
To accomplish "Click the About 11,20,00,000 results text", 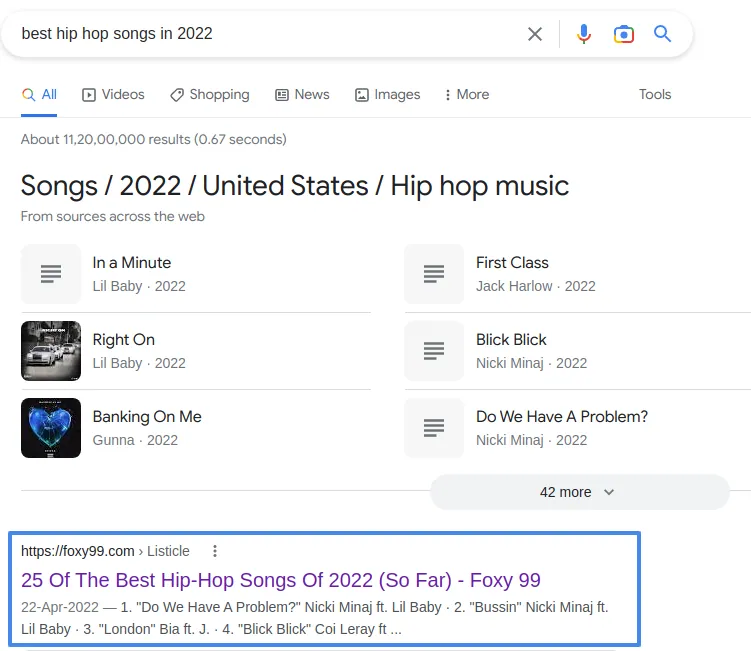I will [154, 139].
